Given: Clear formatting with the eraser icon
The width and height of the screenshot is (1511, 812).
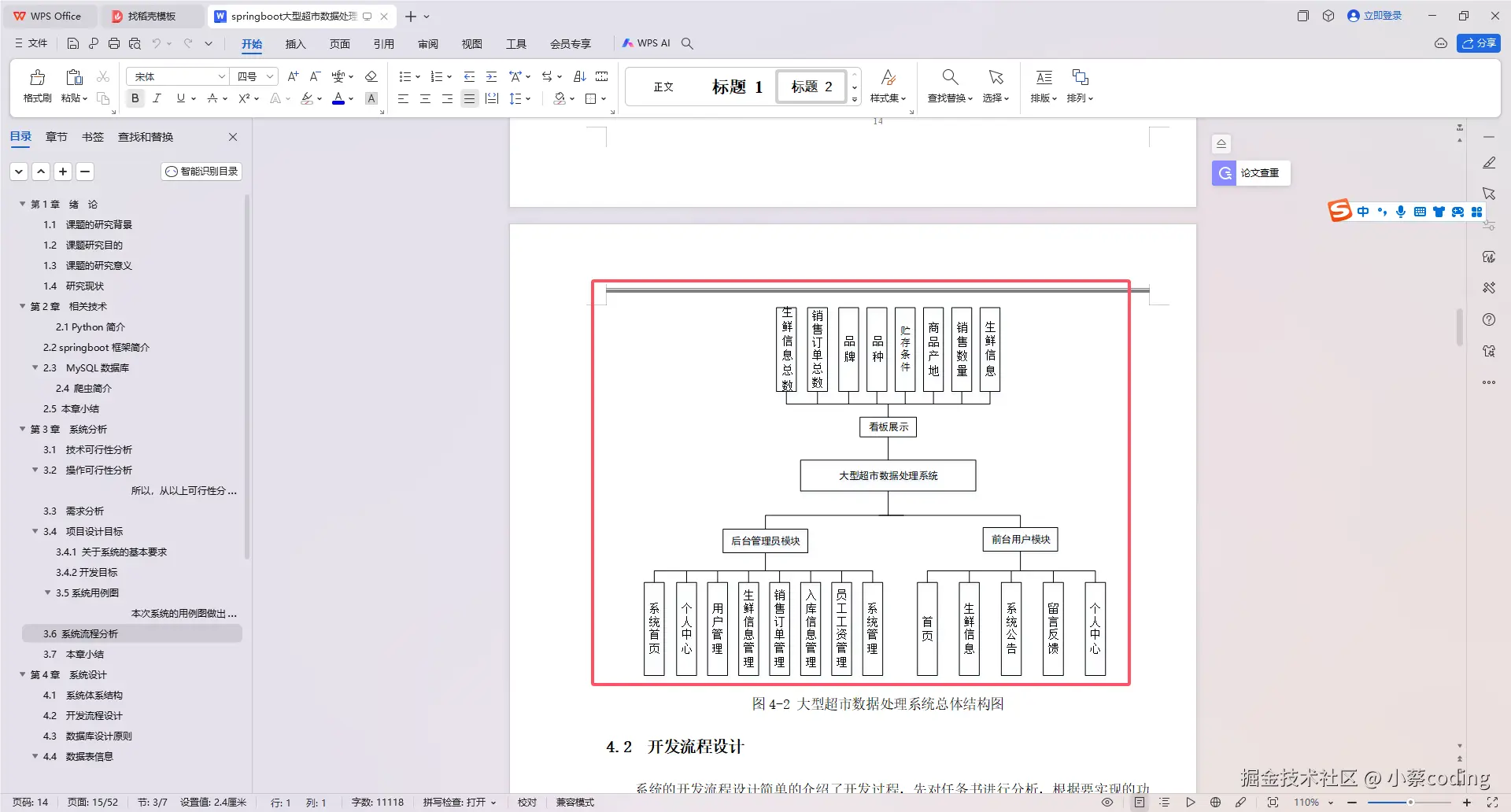Looking at the screenshot, I should coord(371,76).
